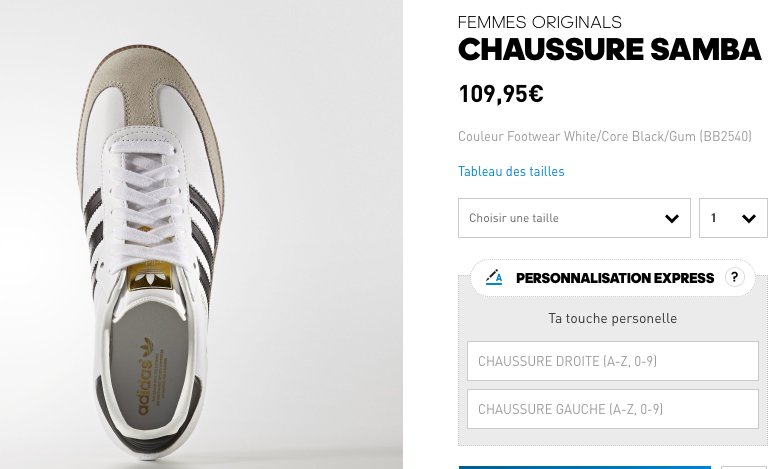The height and width of the screenshot is (469, 783).
Task: Click the Couleur Footwear White description
Action: tap(605, 136)
